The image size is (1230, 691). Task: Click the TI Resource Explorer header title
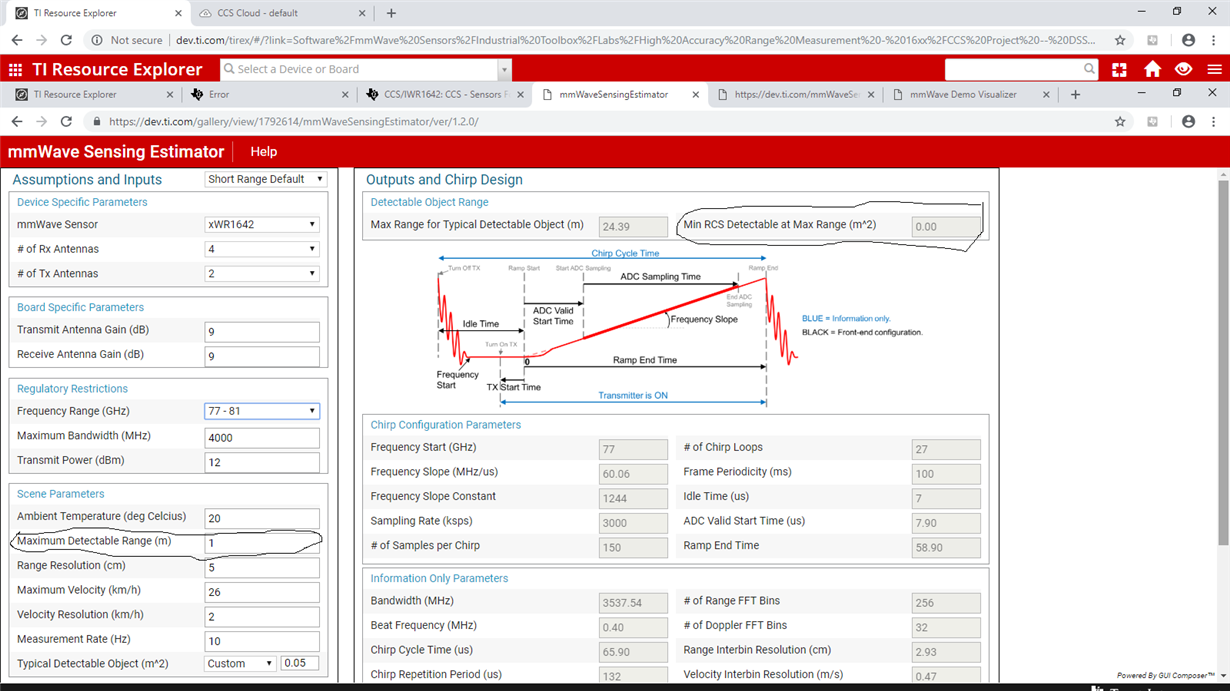click(117, 69)
